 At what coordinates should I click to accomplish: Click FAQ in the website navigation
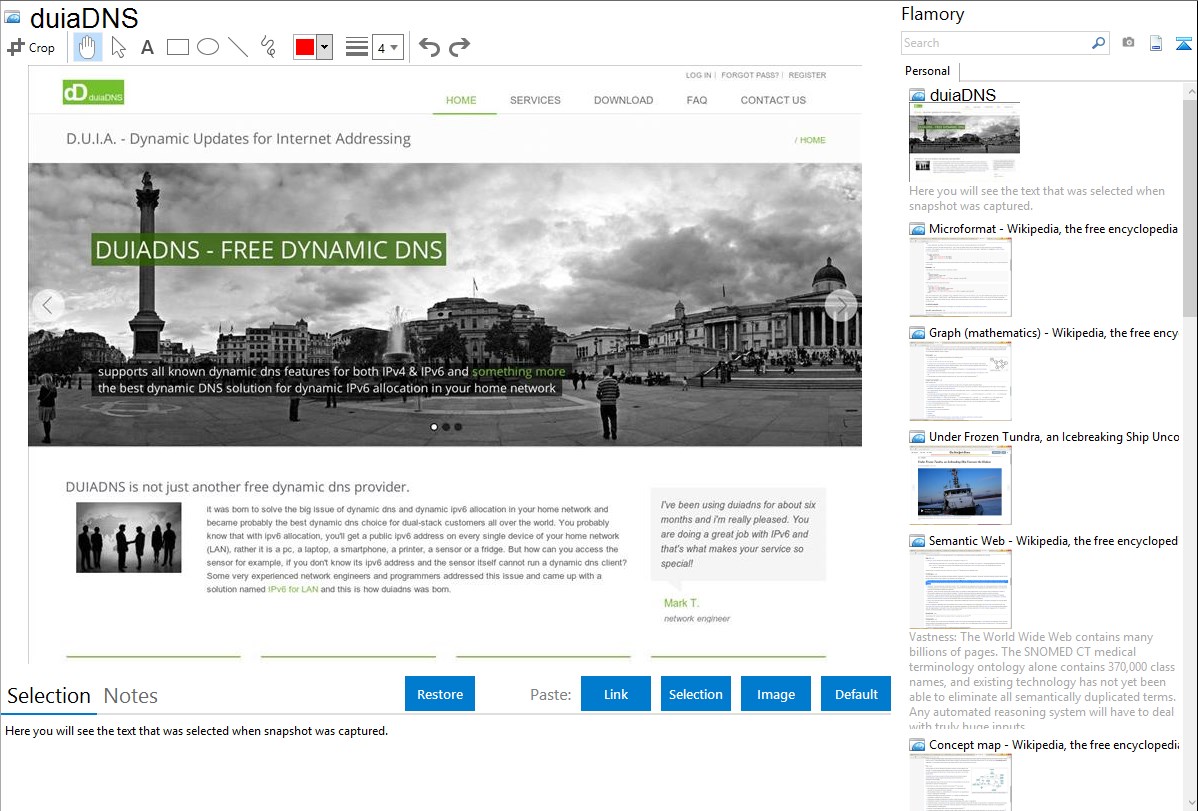pyautogui.click(x=697, y=100)
